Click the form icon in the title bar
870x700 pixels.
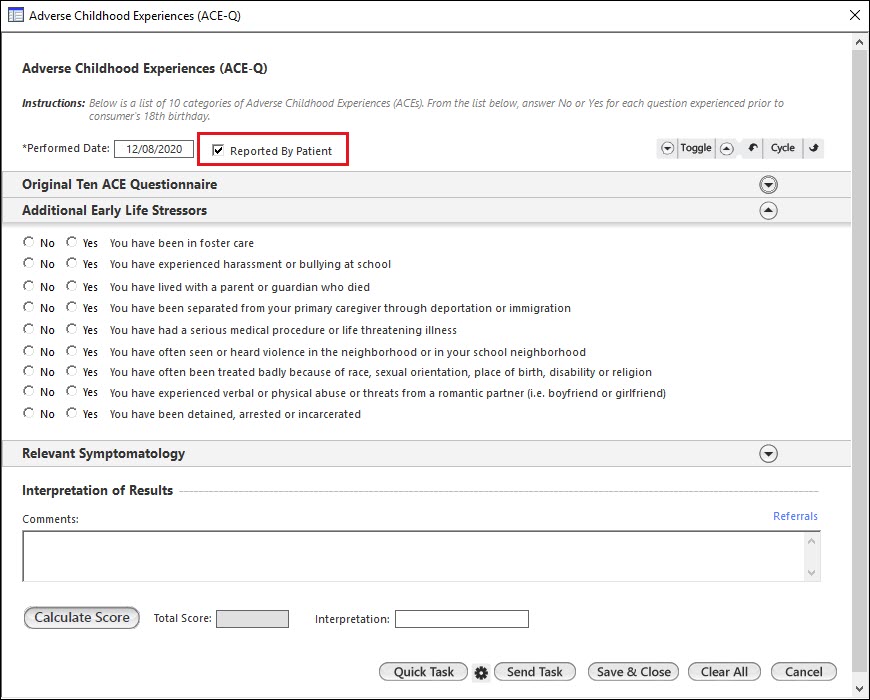click(x=15, y=15)
